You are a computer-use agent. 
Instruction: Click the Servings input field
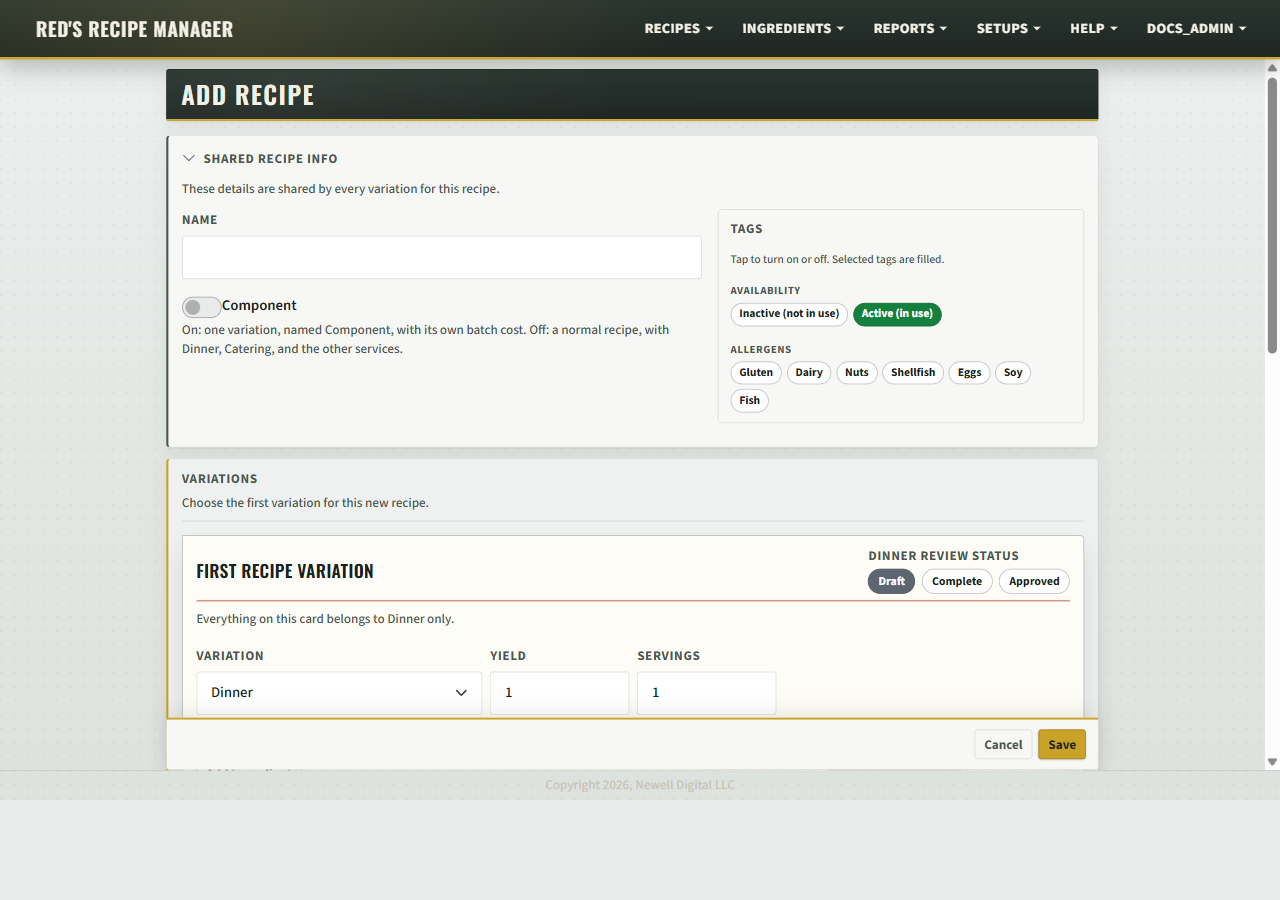click(707, 693)
